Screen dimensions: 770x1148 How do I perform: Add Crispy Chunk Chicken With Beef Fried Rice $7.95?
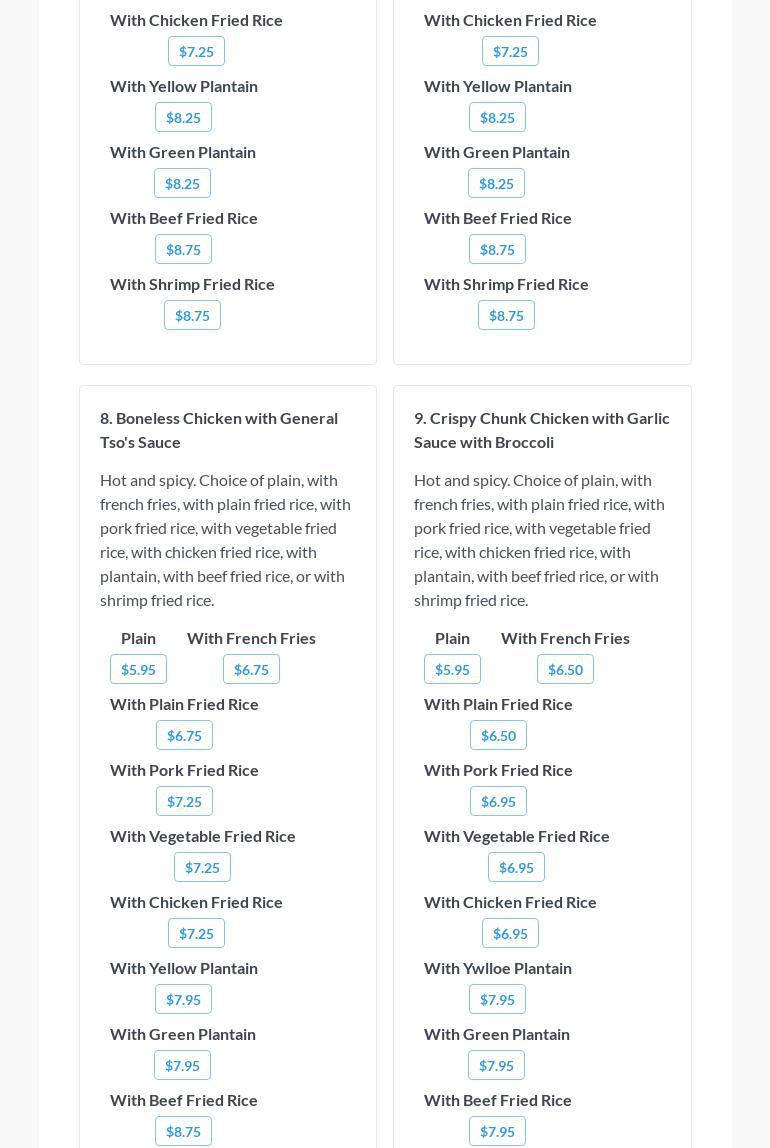point(497,1131)
